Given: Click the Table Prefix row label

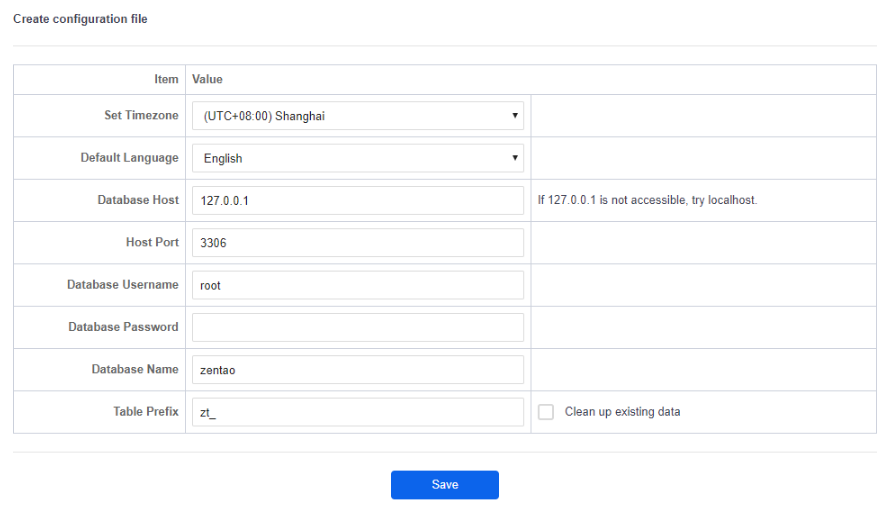Looking at the screenshot, I should click(146, 412).
